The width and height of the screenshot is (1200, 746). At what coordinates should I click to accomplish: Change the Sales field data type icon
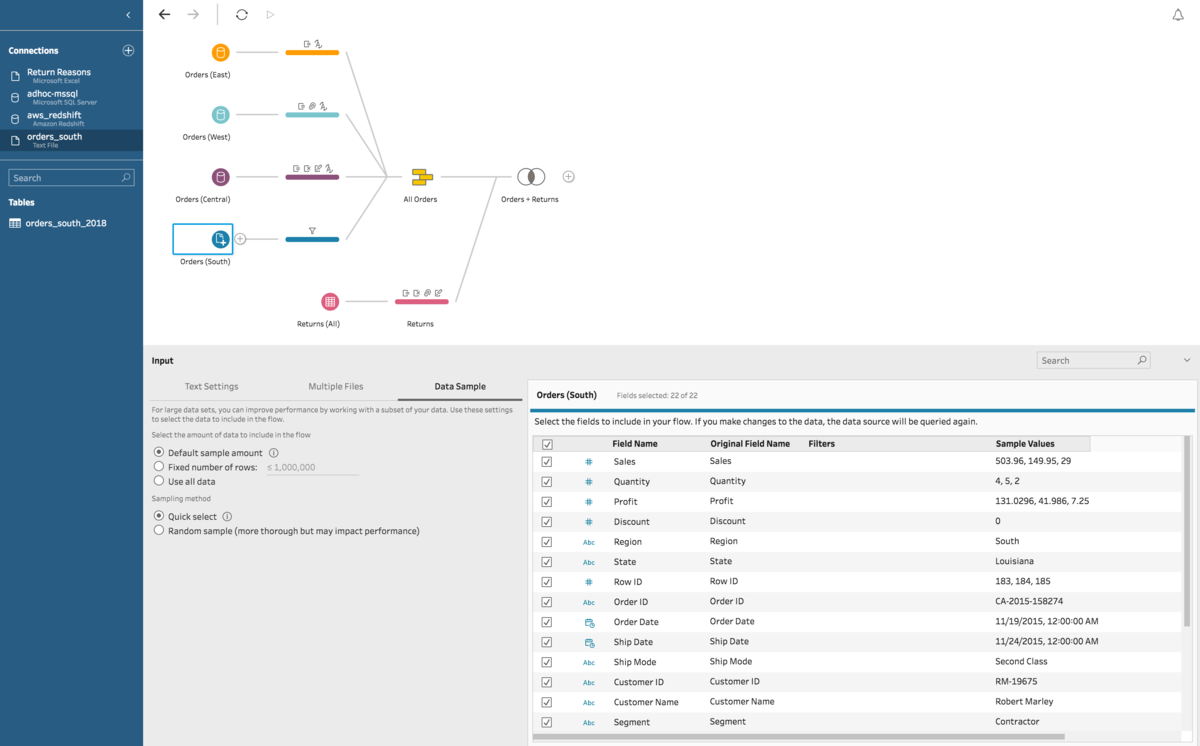point(589,462)
